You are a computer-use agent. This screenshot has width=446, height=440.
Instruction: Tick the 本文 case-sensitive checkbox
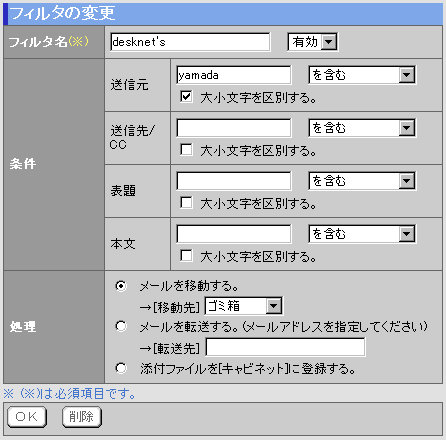[186, 256]
